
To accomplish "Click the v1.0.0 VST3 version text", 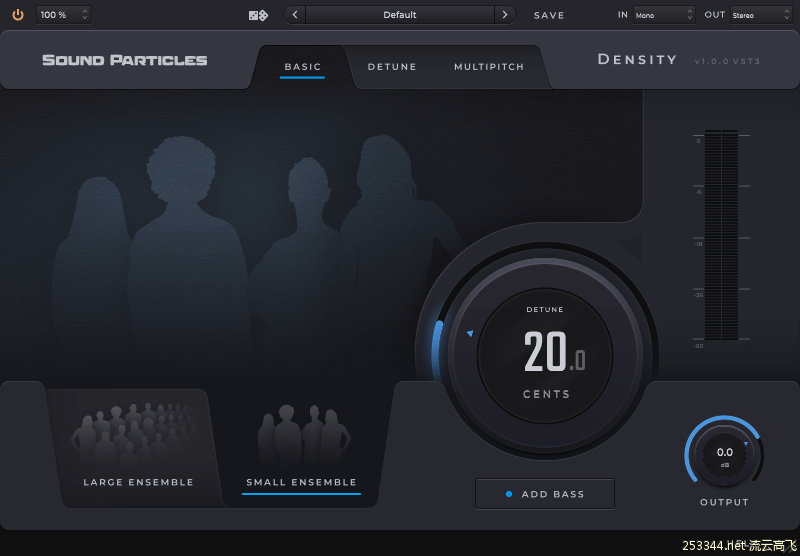I will click(x=727, y=61).
